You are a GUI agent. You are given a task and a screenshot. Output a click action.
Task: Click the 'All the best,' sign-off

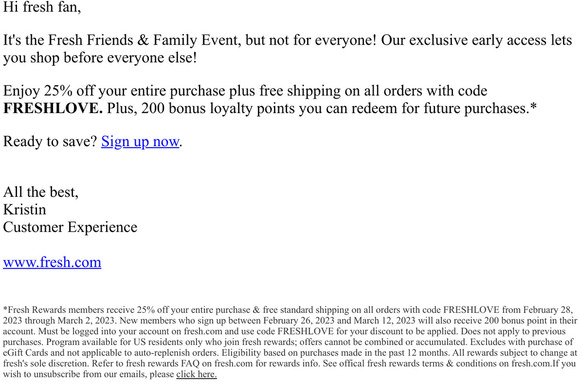tap(41, 192)
